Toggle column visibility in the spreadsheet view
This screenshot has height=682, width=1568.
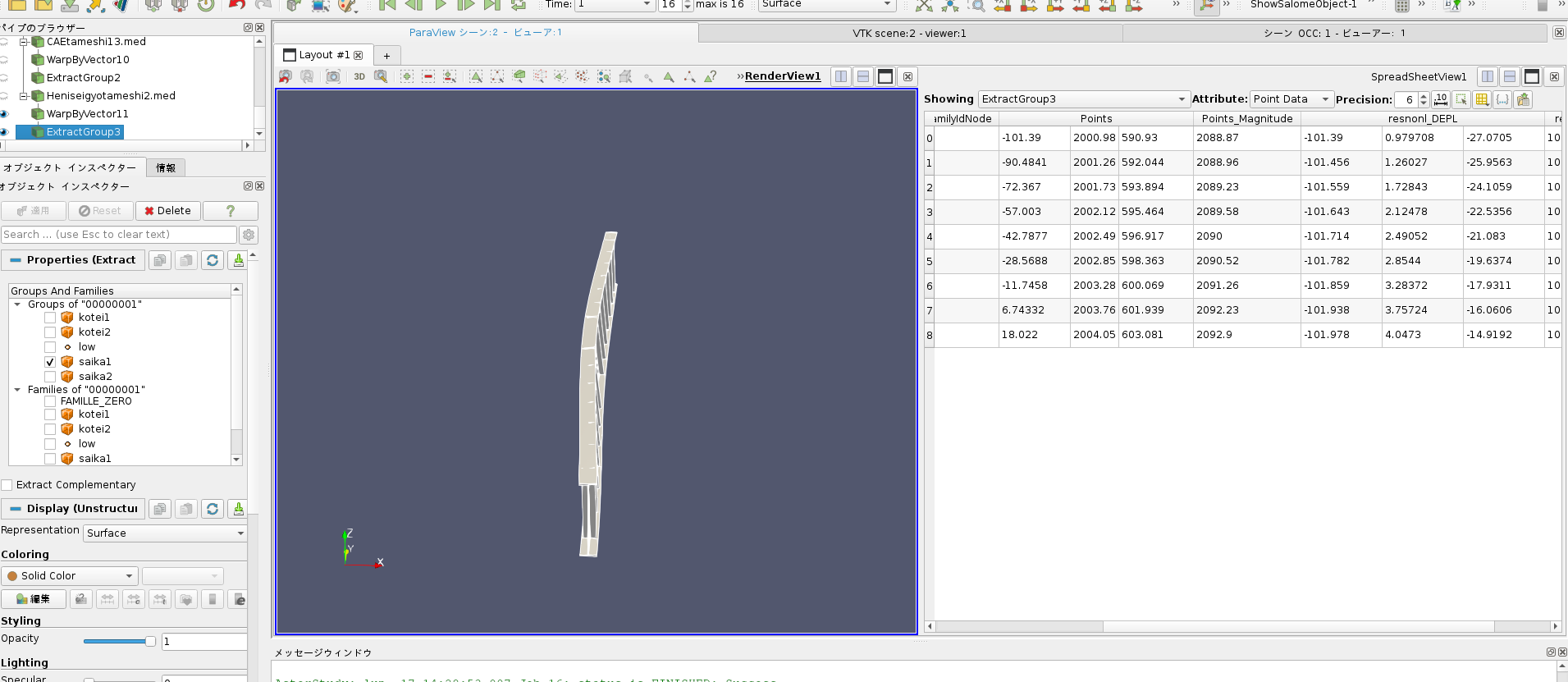coord(1482,99)
